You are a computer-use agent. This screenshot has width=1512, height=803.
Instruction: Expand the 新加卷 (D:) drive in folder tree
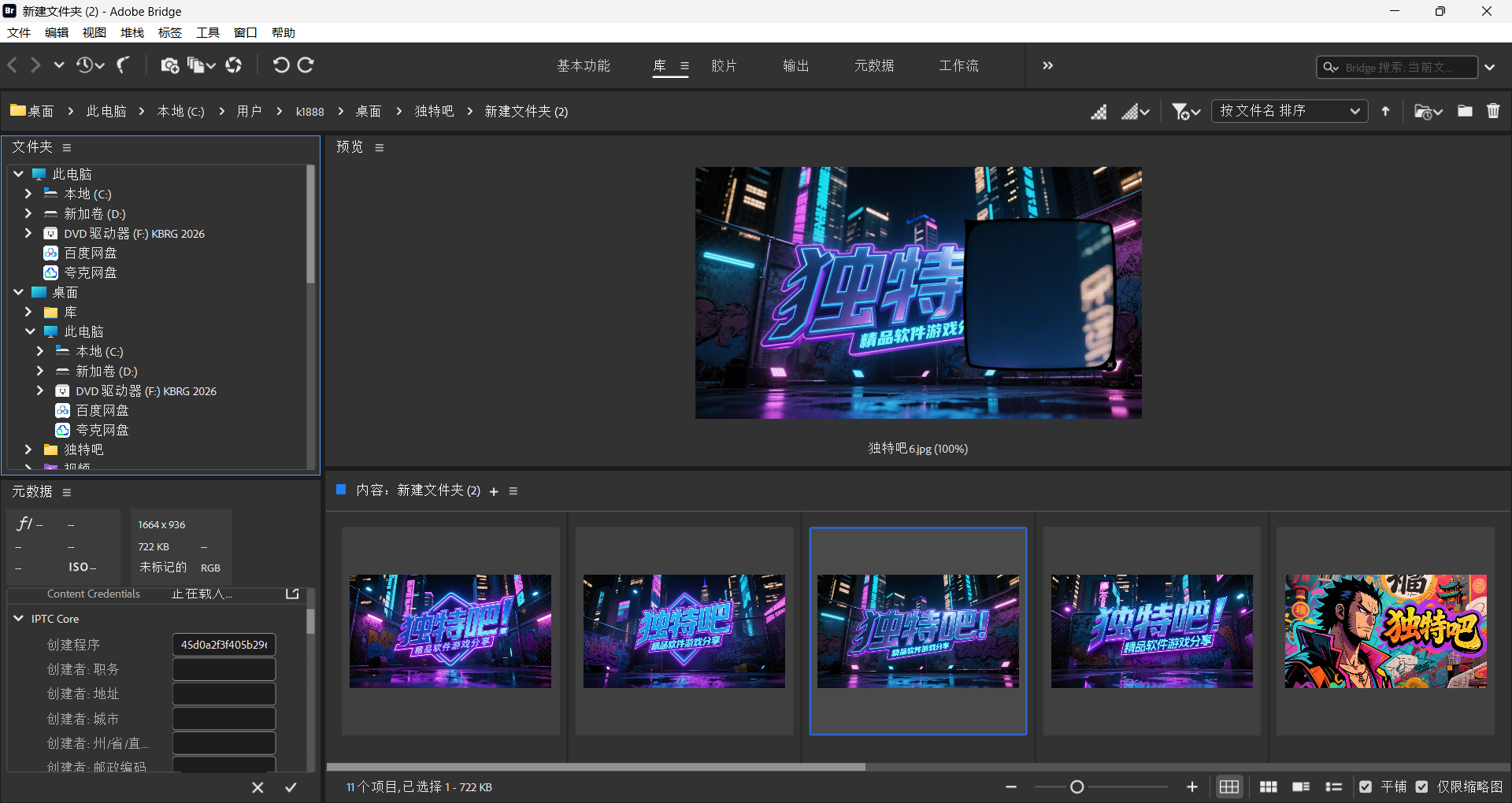28,213
